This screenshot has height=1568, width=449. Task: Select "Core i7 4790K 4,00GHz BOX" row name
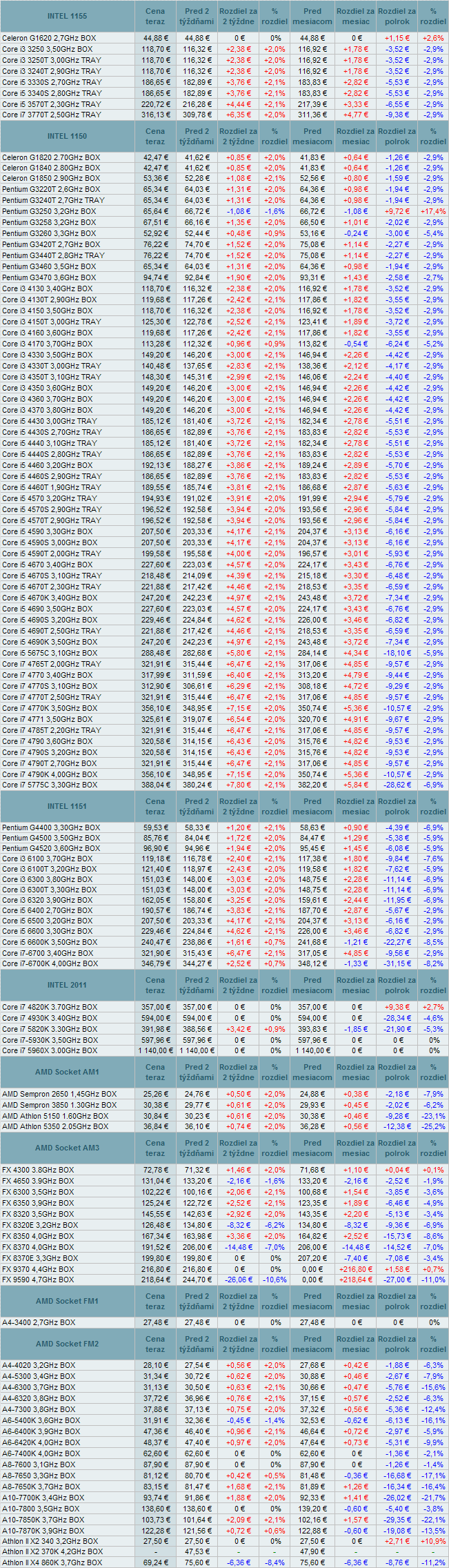coord(50,774)
